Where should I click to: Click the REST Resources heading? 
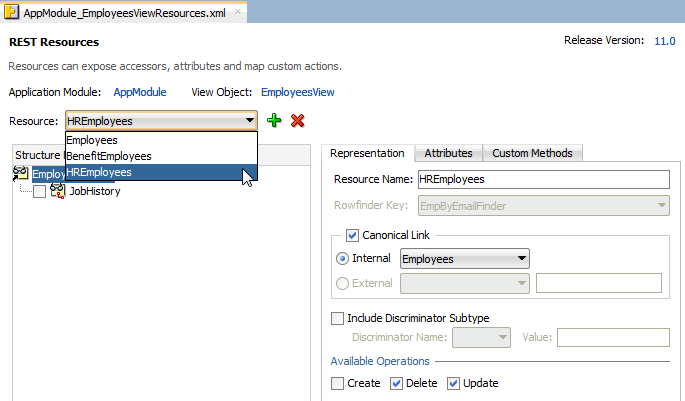coord(54,42)
